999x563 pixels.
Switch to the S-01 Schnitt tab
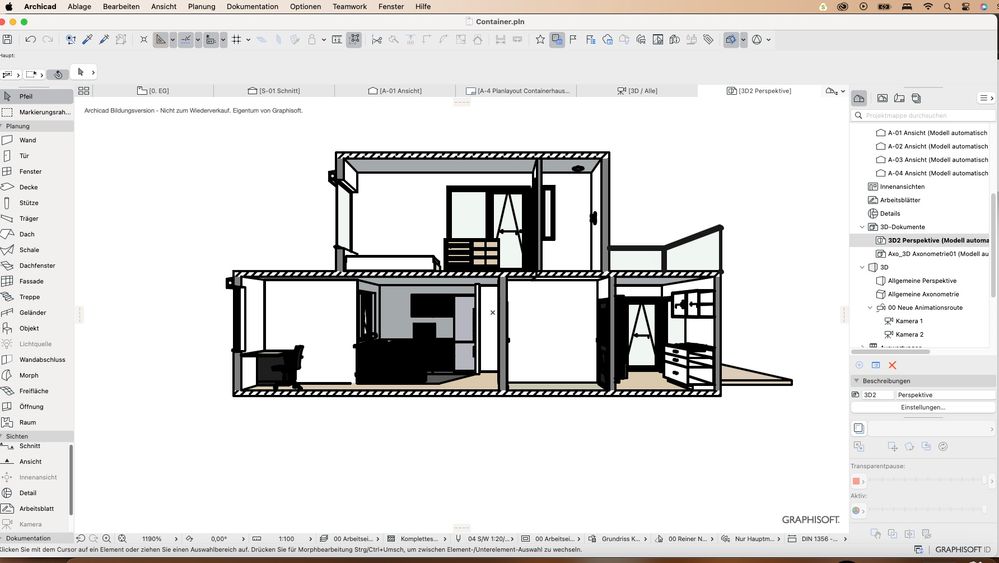[x=279, y=91]
